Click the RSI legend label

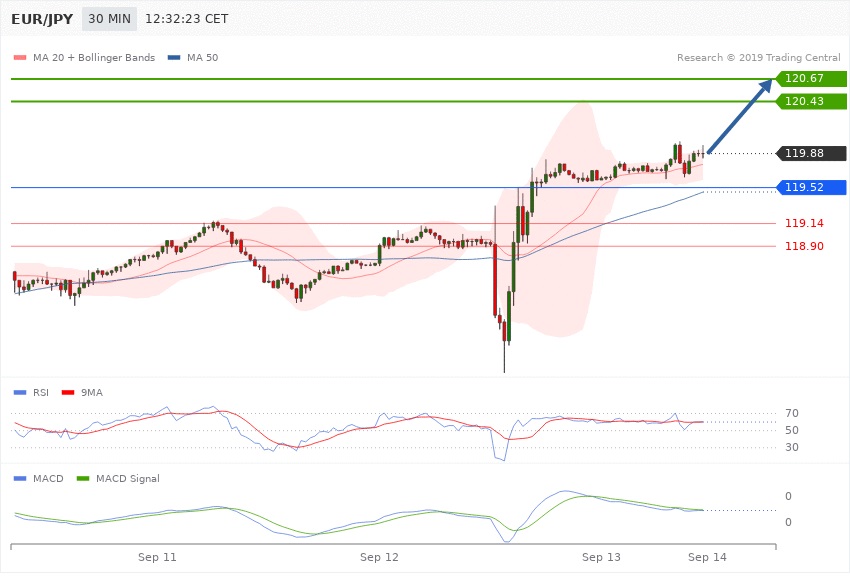[x=41, y=392]
